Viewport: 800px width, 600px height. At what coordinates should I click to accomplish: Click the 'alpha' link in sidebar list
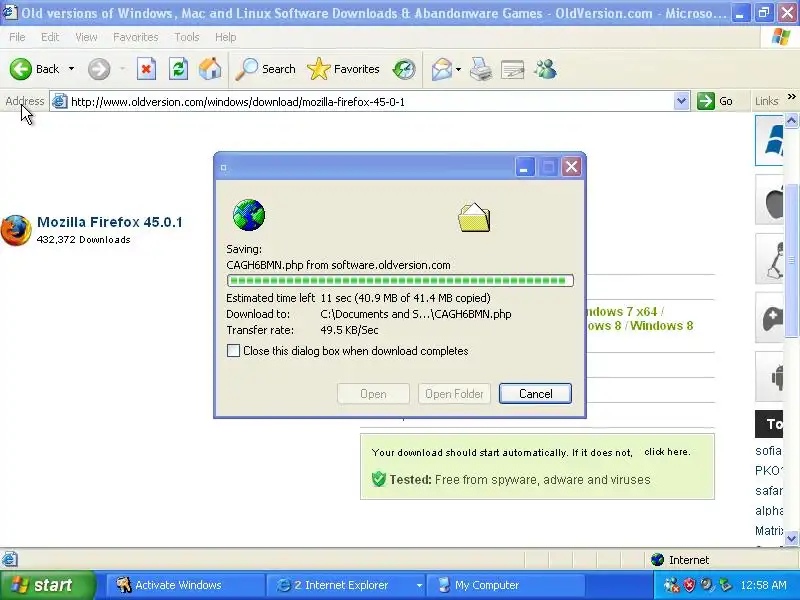769,510
